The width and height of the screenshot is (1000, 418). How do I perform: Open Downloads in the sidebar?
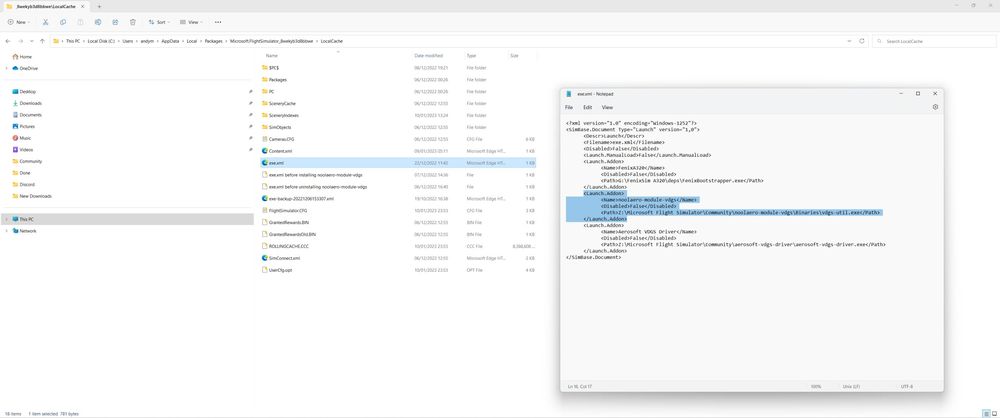(30, 103)
